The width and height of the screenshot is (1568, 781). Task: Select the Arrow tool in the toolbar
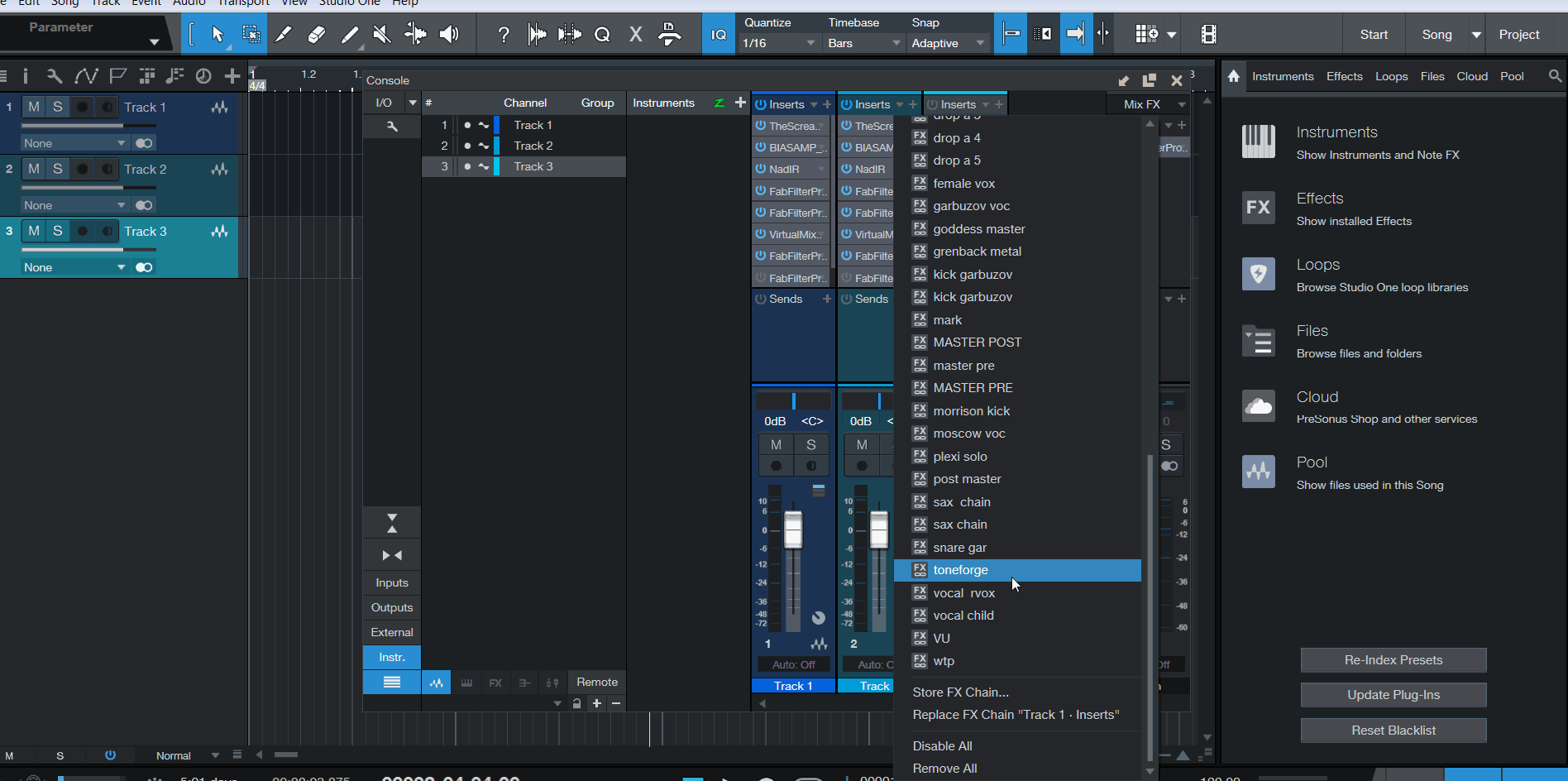218,34
